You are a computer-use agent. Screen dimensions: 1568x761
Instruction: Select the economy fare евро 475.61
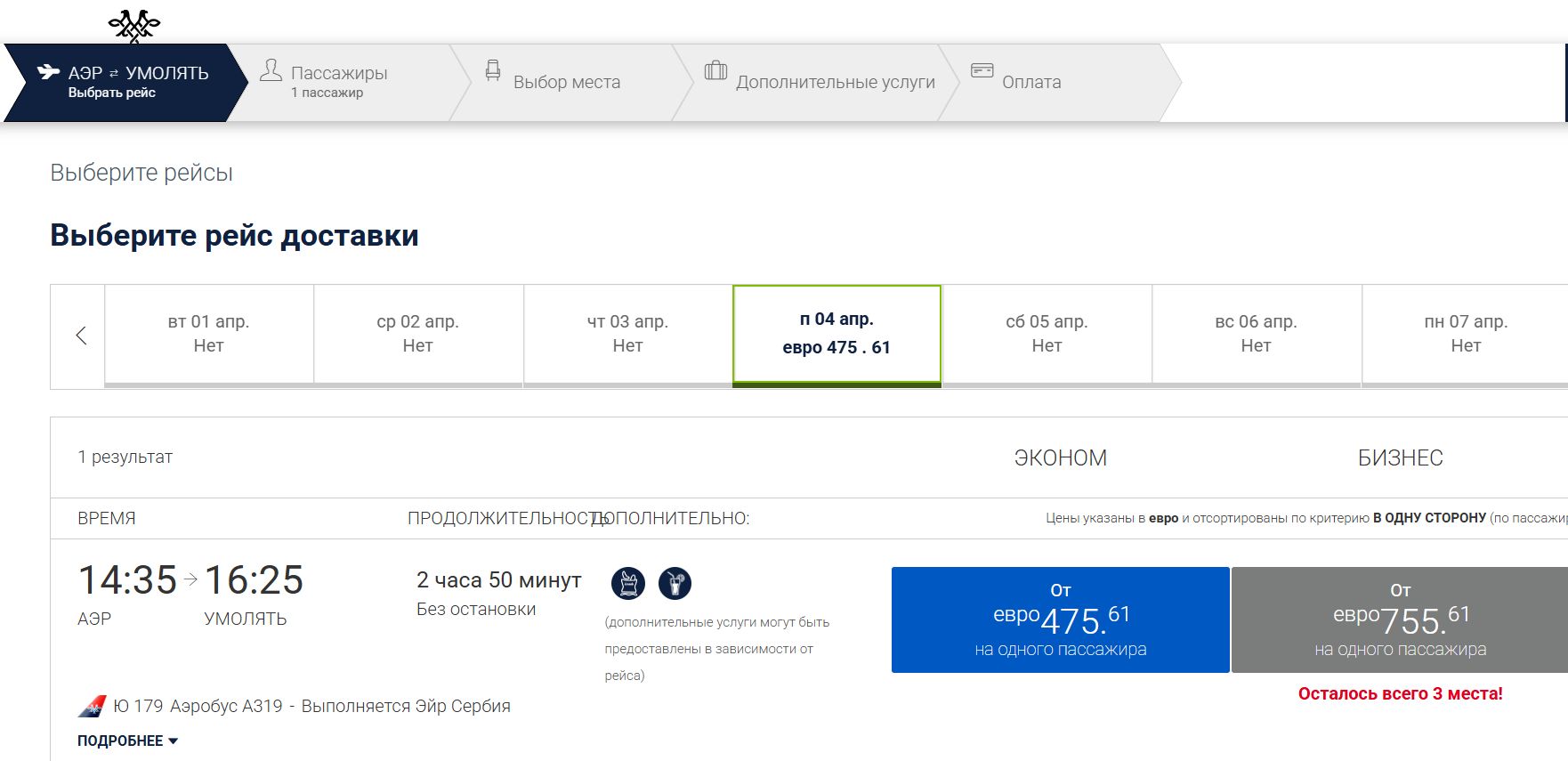1060,620
